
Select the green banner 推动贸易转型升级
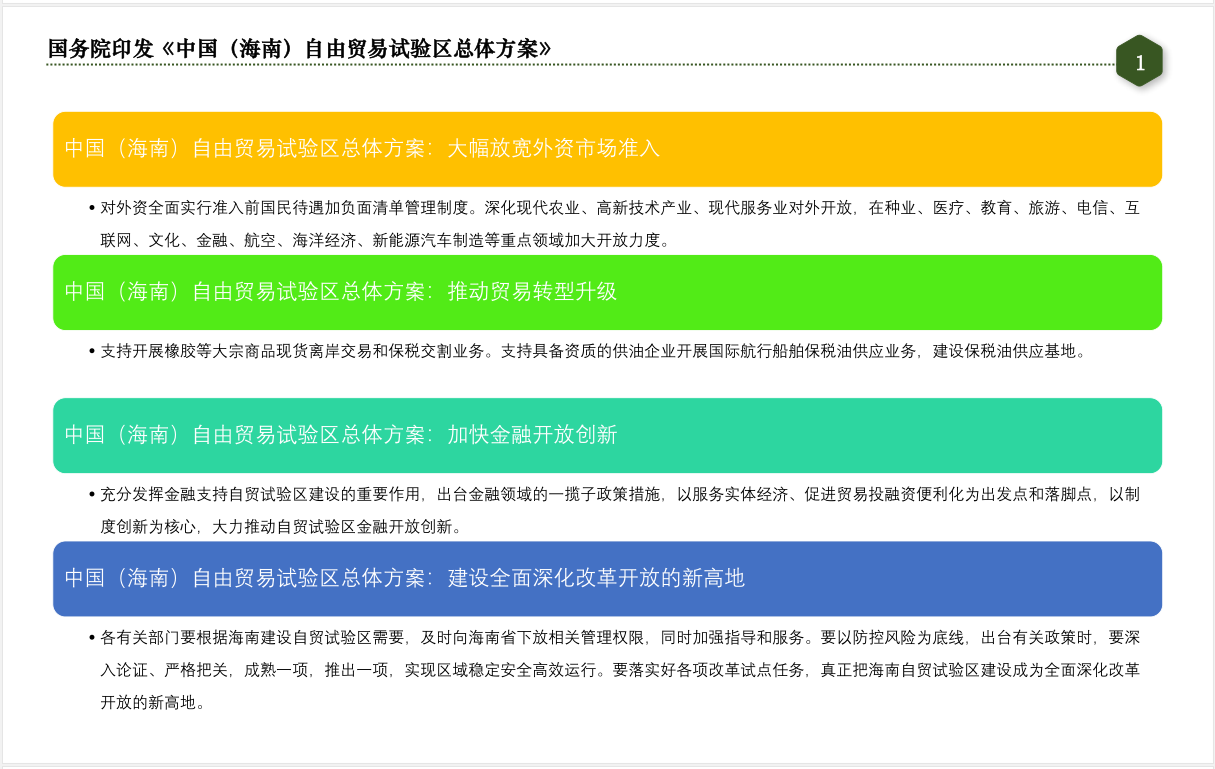point(607,292)
